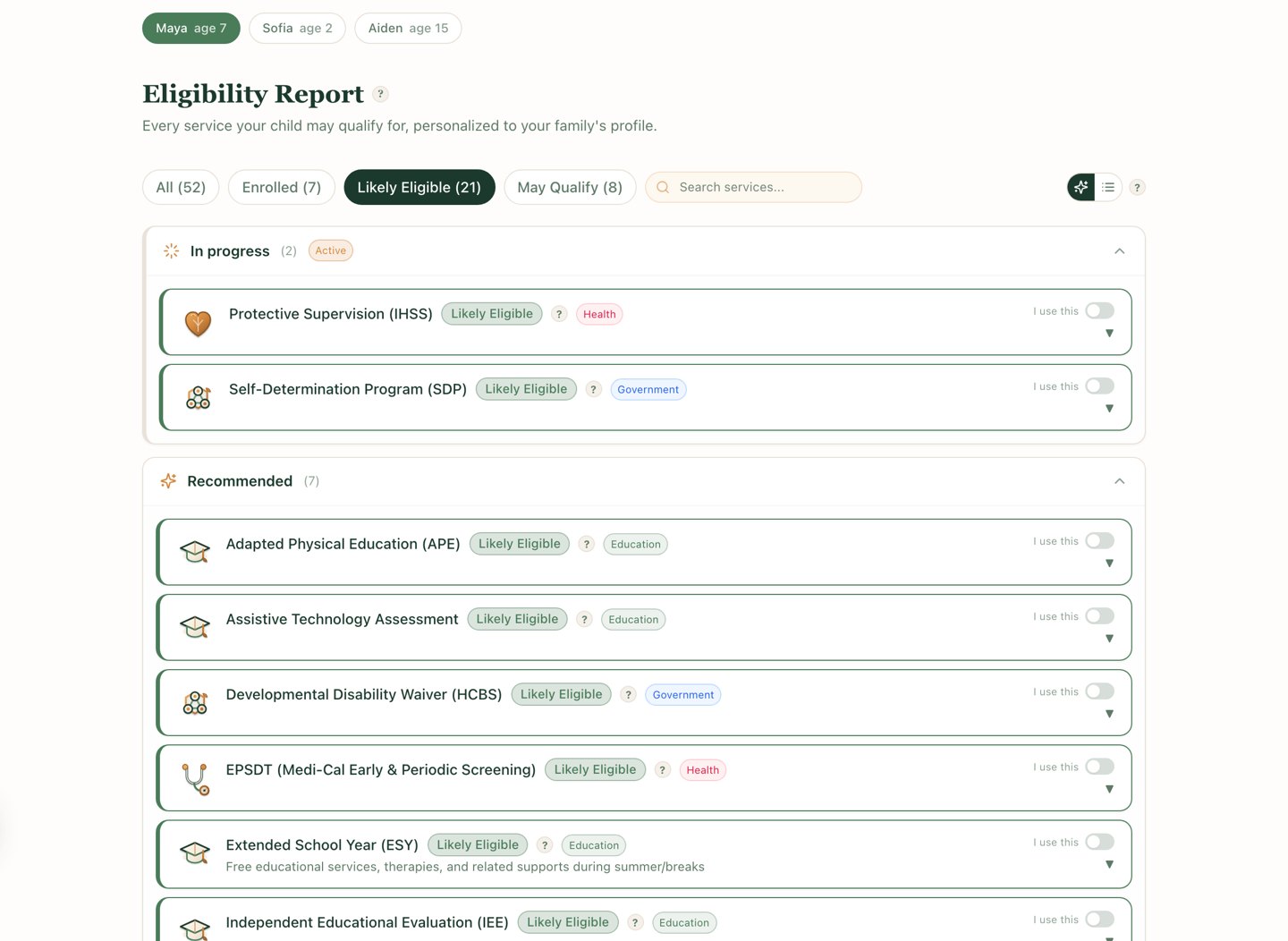
Task: Select the Likely Eligible (21) filter
Action: coord(419,187)
